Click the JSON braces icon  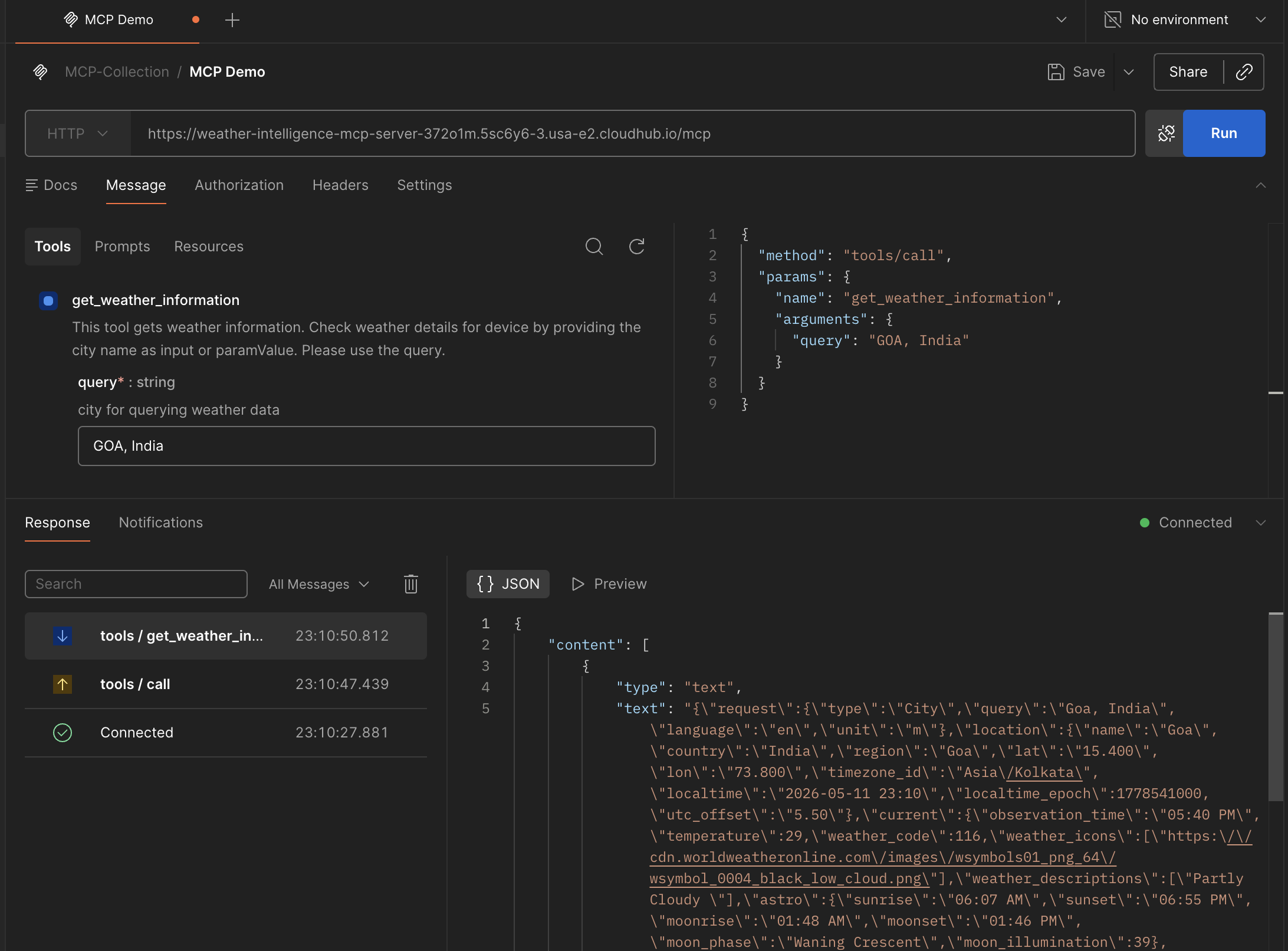click(x=485, y=584)
